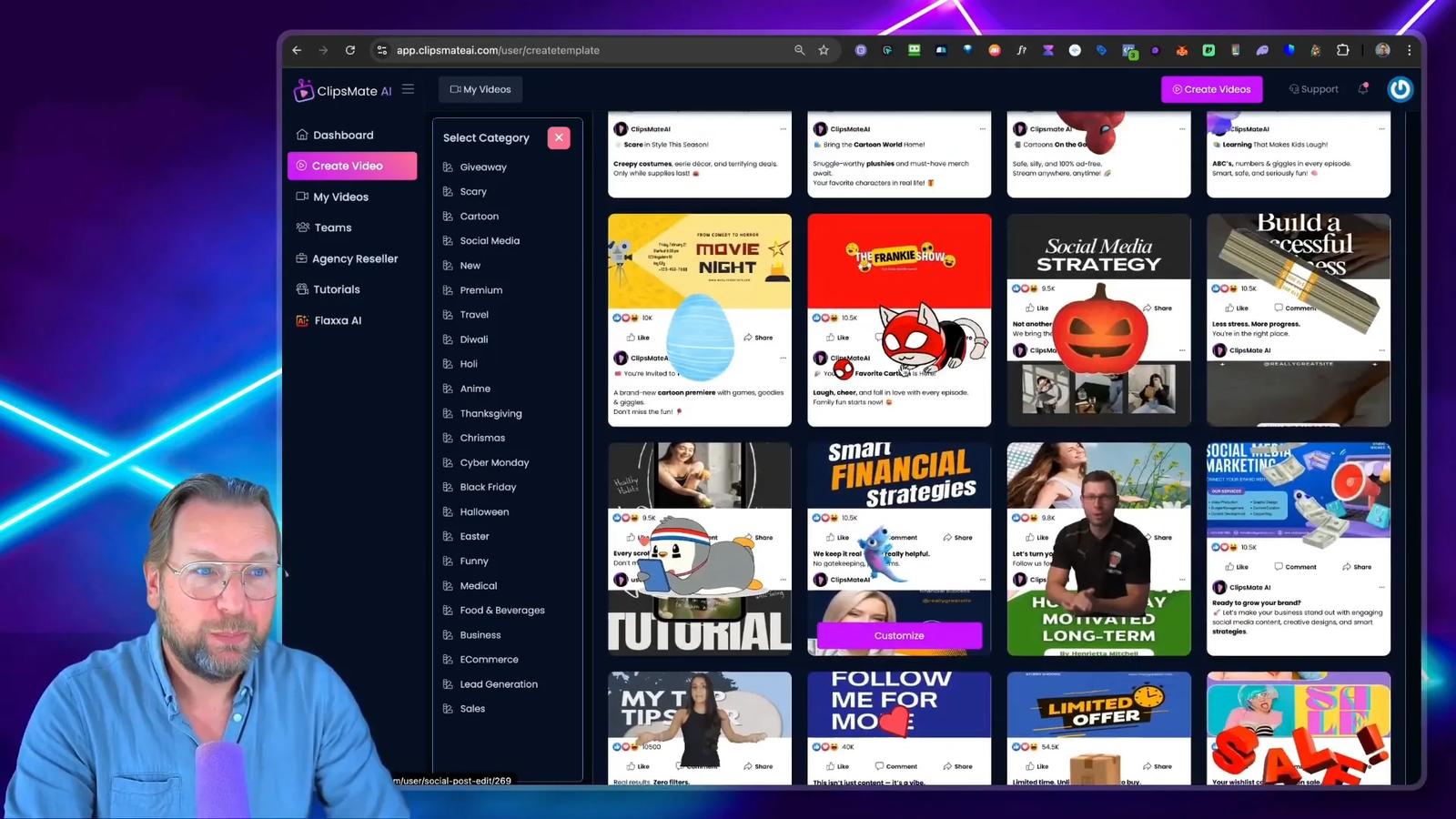The width and height of the screenshot is (1456, 819).
Task: Toggle the hamburger sidebar menu icon
Action: pos(408,89)
